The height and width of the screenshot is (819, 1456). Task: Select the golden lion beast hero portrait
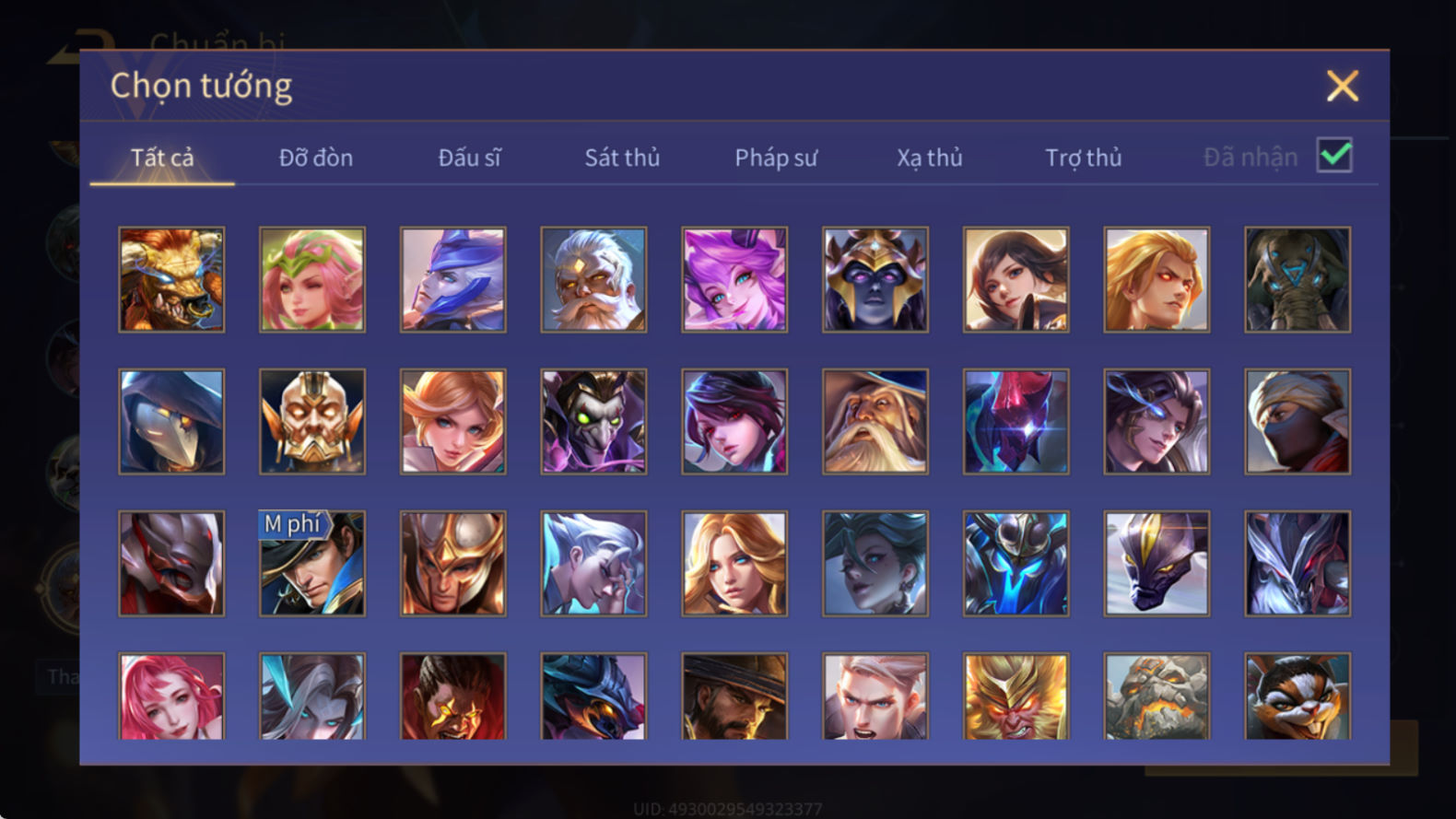pos(171,279)
